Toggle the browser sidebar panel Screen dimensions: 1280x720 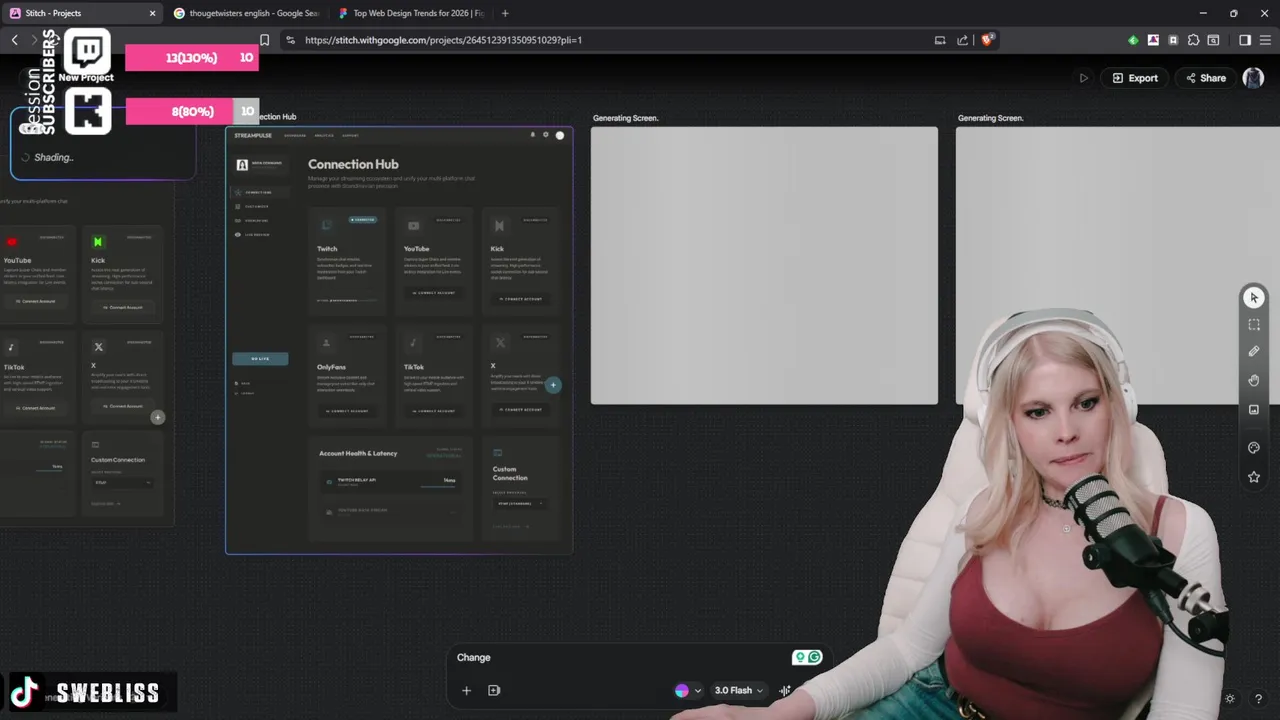pyautogui.click(x=1244, y=40)
